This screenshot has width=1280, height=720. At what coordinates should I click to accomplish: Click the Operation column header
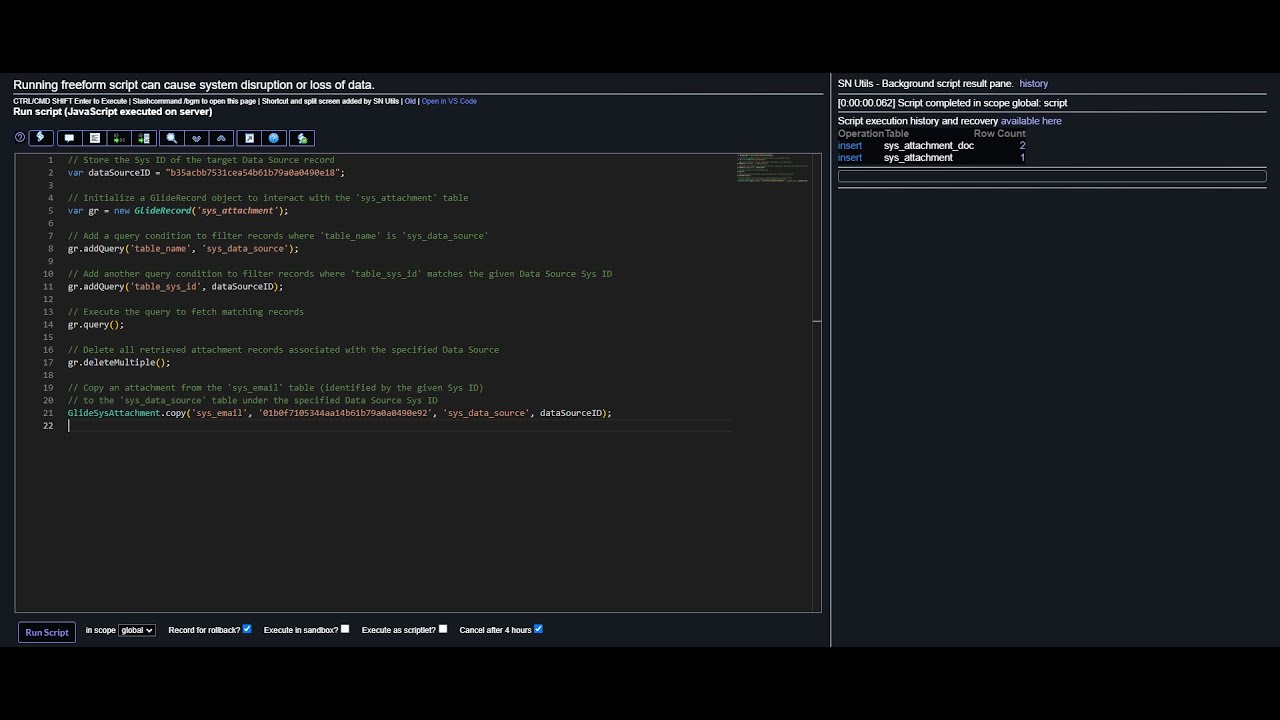point(861,133)
